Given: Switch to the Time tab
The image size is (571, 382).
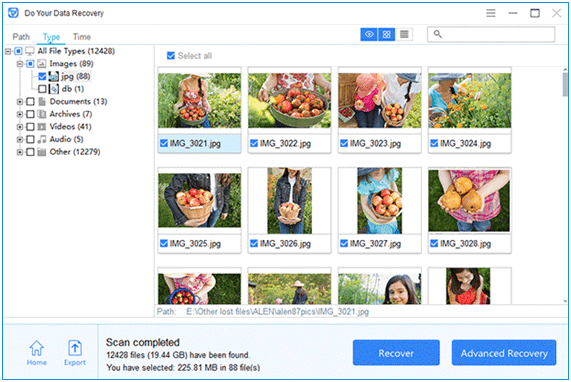Looking at the screenshot, I should pyautogui.click(x=82, y=37).
